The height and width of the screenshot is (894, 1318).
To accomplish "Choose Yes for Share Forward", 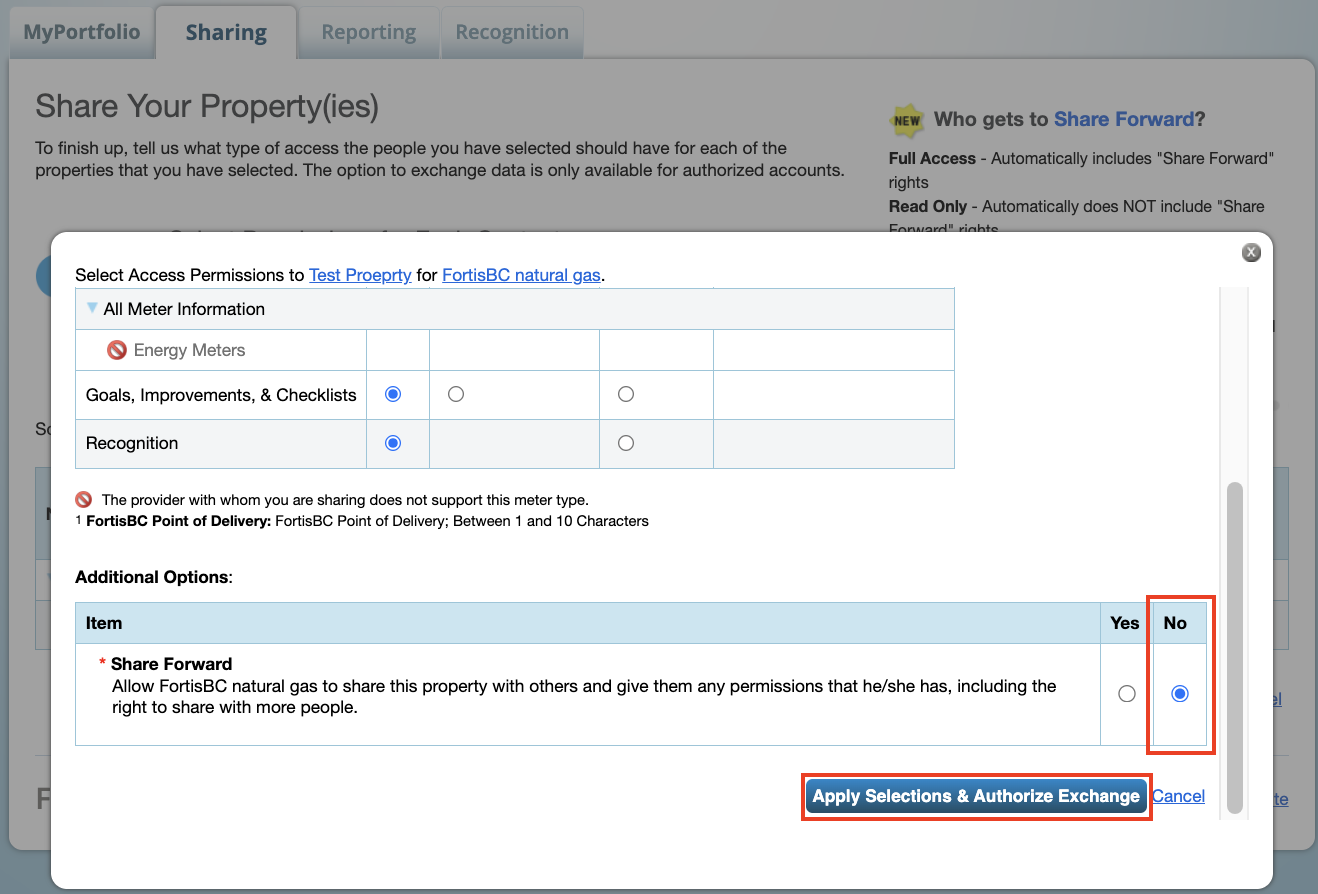I will (x=1127, y=694).
